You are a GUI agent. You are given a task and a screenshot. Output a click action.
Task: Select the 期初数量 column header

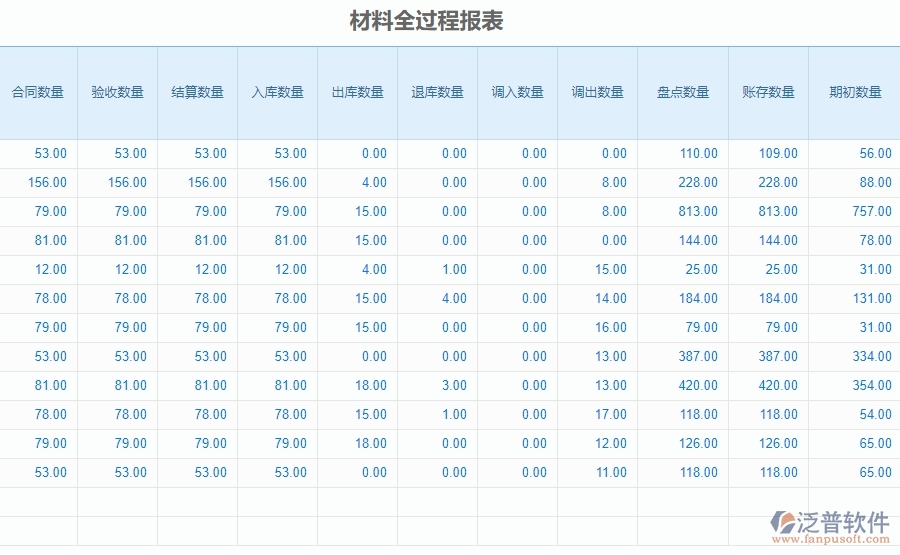[x=855, y=92]
